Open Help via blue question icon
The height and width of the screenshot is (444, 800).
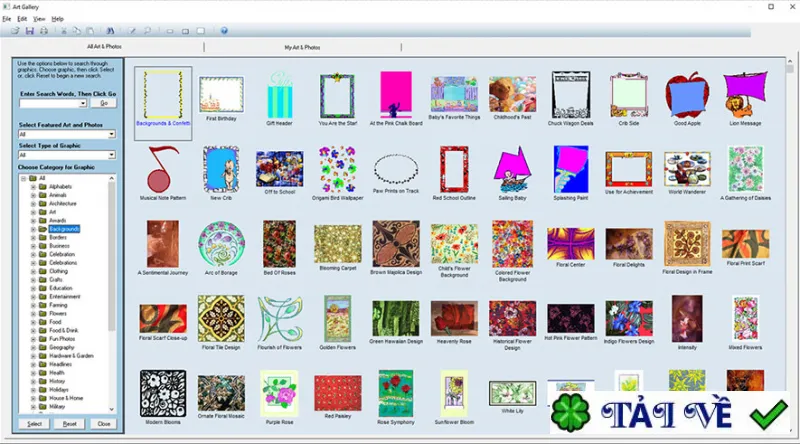coord(224,31)
